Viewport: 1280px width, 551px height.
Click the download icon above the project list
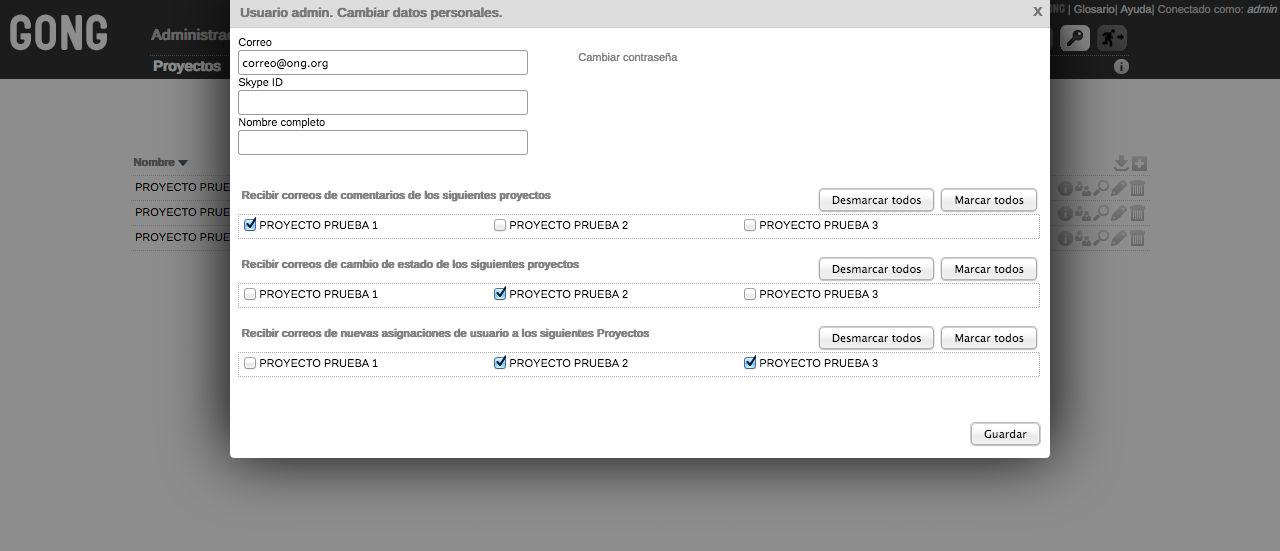pos(1121,163)
